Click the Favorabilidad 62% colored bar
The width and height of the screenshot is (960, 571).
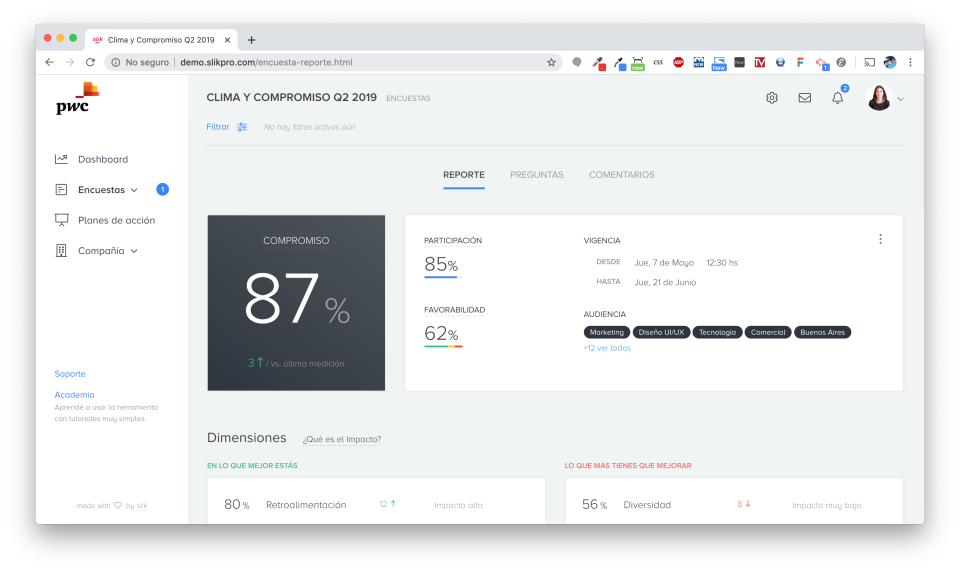pos(443,346)
